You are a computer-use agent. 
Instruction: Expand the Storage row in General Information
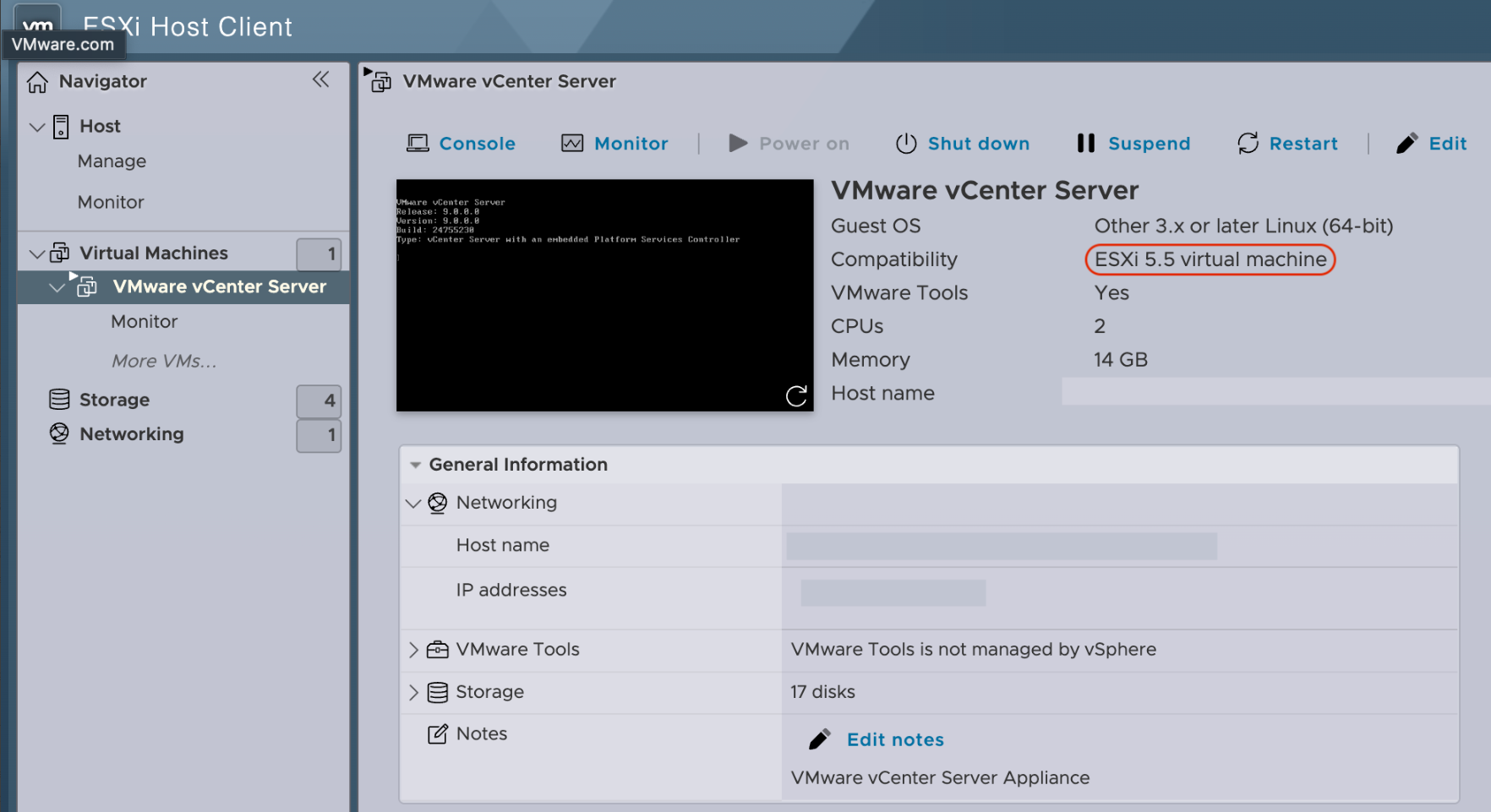[x=413, y=692]
